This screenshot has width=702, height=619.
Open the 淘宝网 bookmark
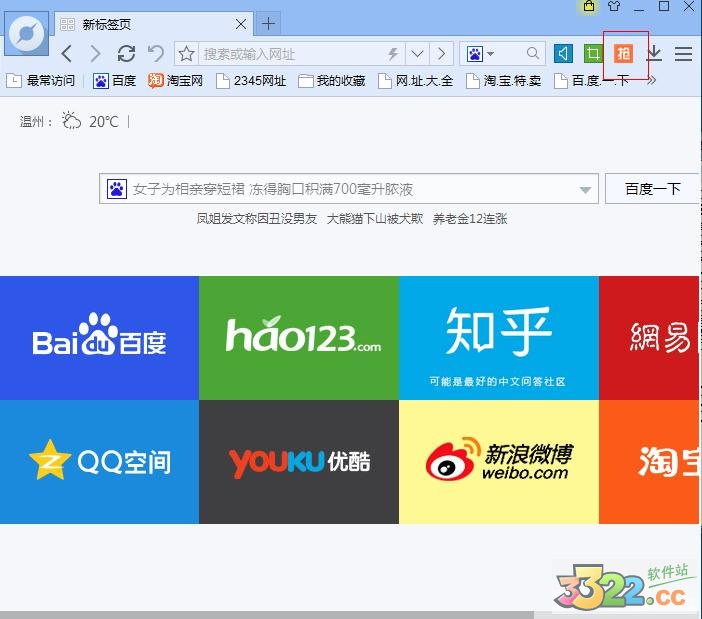175,81
